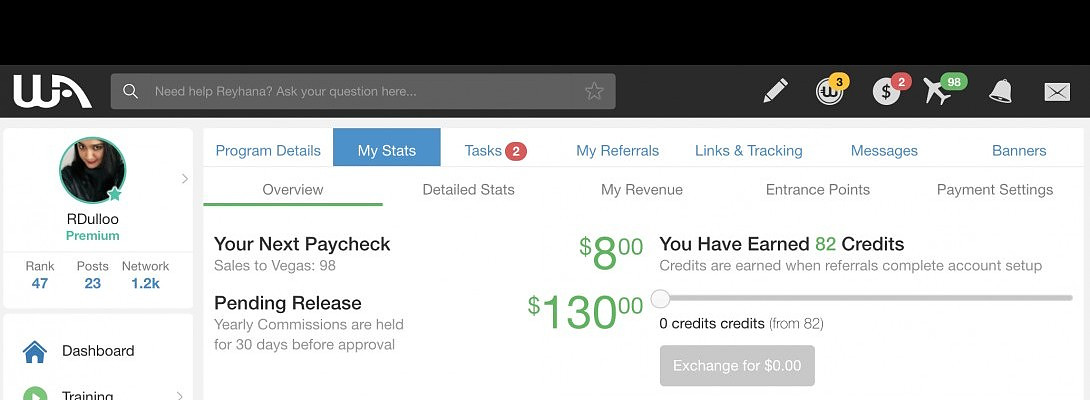Click the RDulloo profile avatar
This screenshot has width=1090, height=400.
click(92, 170)
